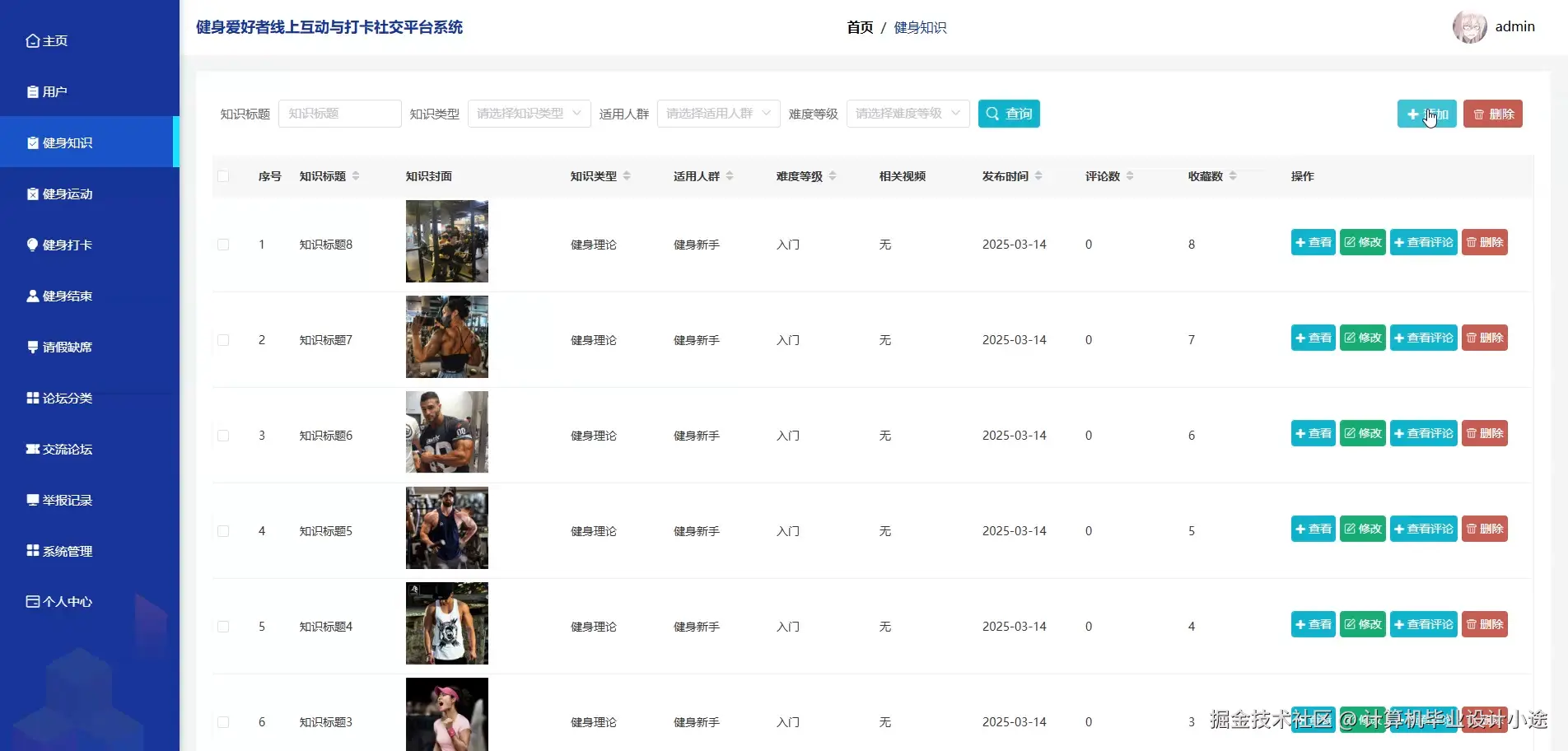Open the 请选择难度等级 dropdown

coord(907,113)
